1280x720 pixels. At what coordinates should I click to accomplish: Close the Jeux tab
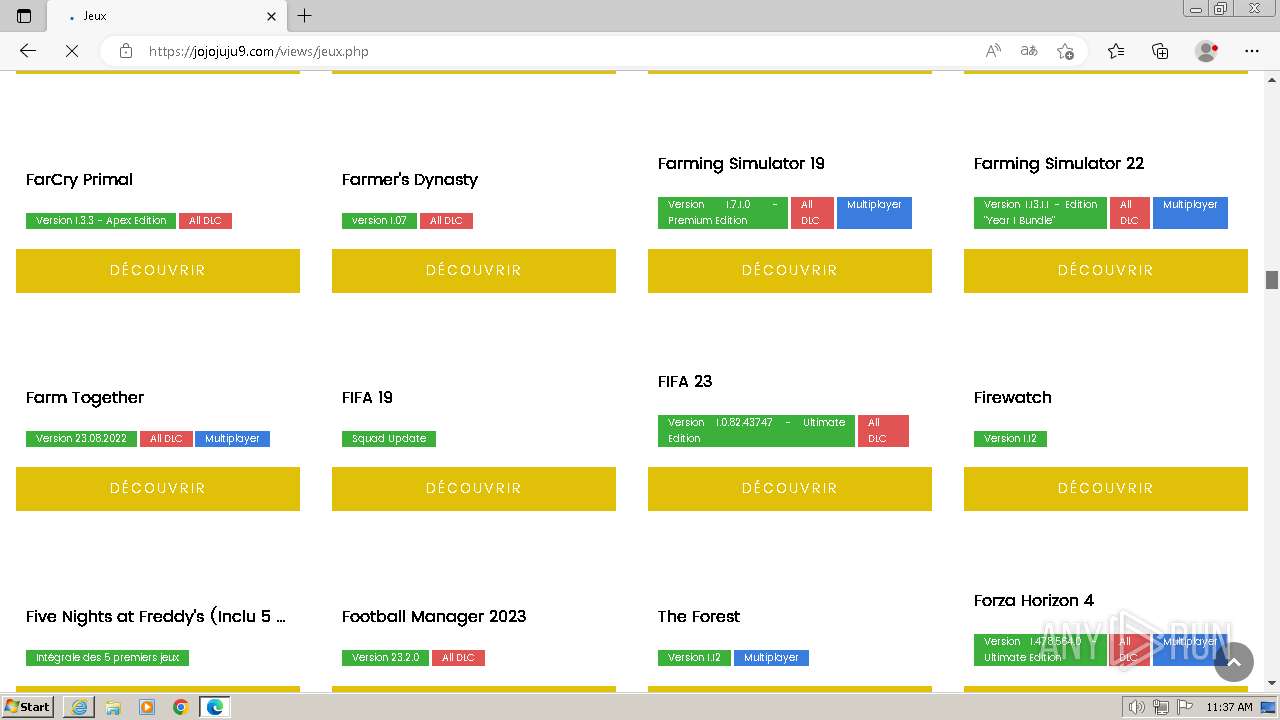(271, 16)
